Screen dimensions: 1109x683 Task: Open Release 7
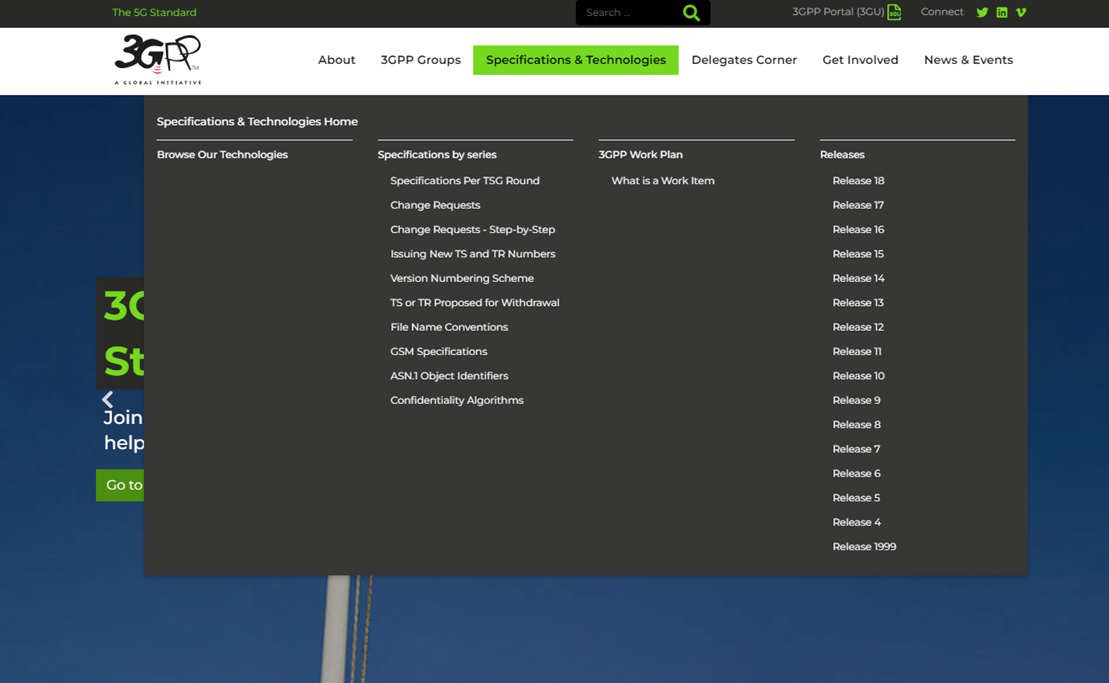tap(857, 449)
